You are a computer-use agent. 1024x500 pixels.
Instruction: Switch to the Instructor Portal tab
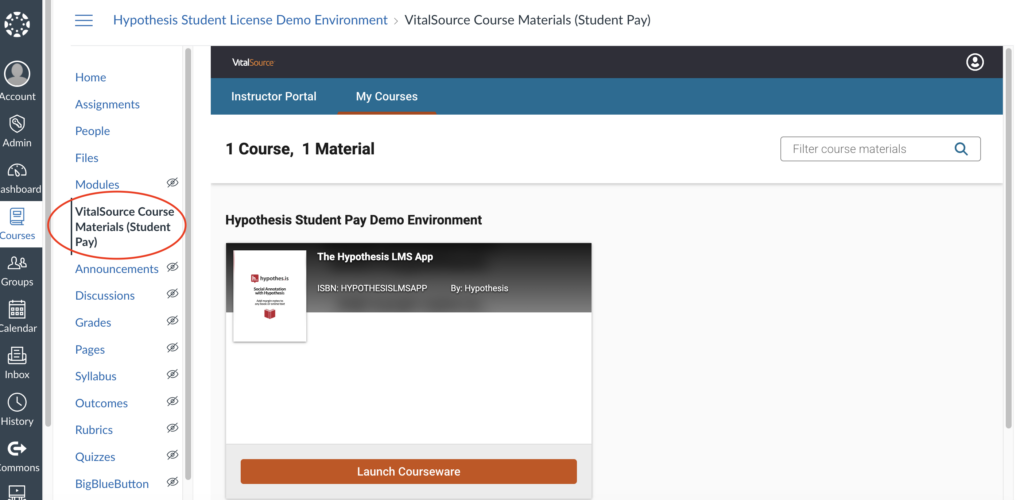point(274,97)
